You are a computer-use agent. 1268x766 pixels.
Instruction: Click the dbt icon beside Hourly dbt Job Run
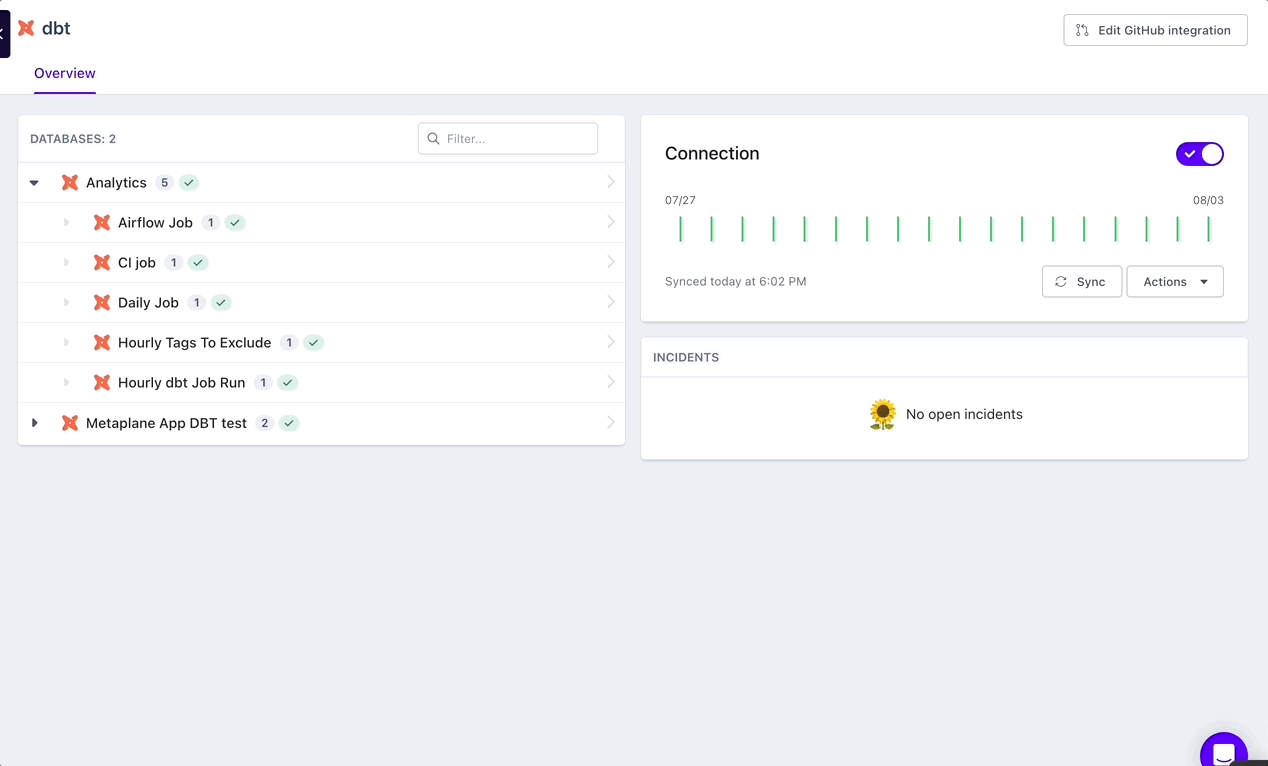point(102,383)
